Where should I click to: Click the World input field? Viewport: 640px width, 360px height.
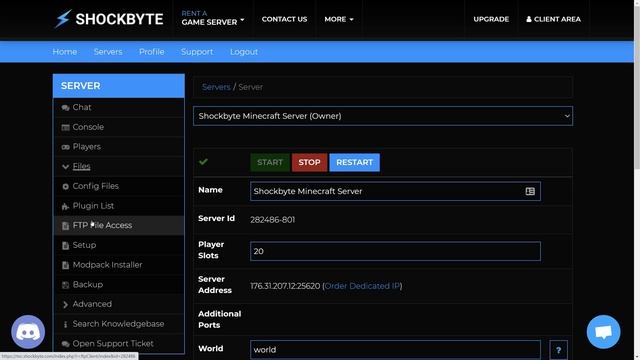click(x=395, y=350)
